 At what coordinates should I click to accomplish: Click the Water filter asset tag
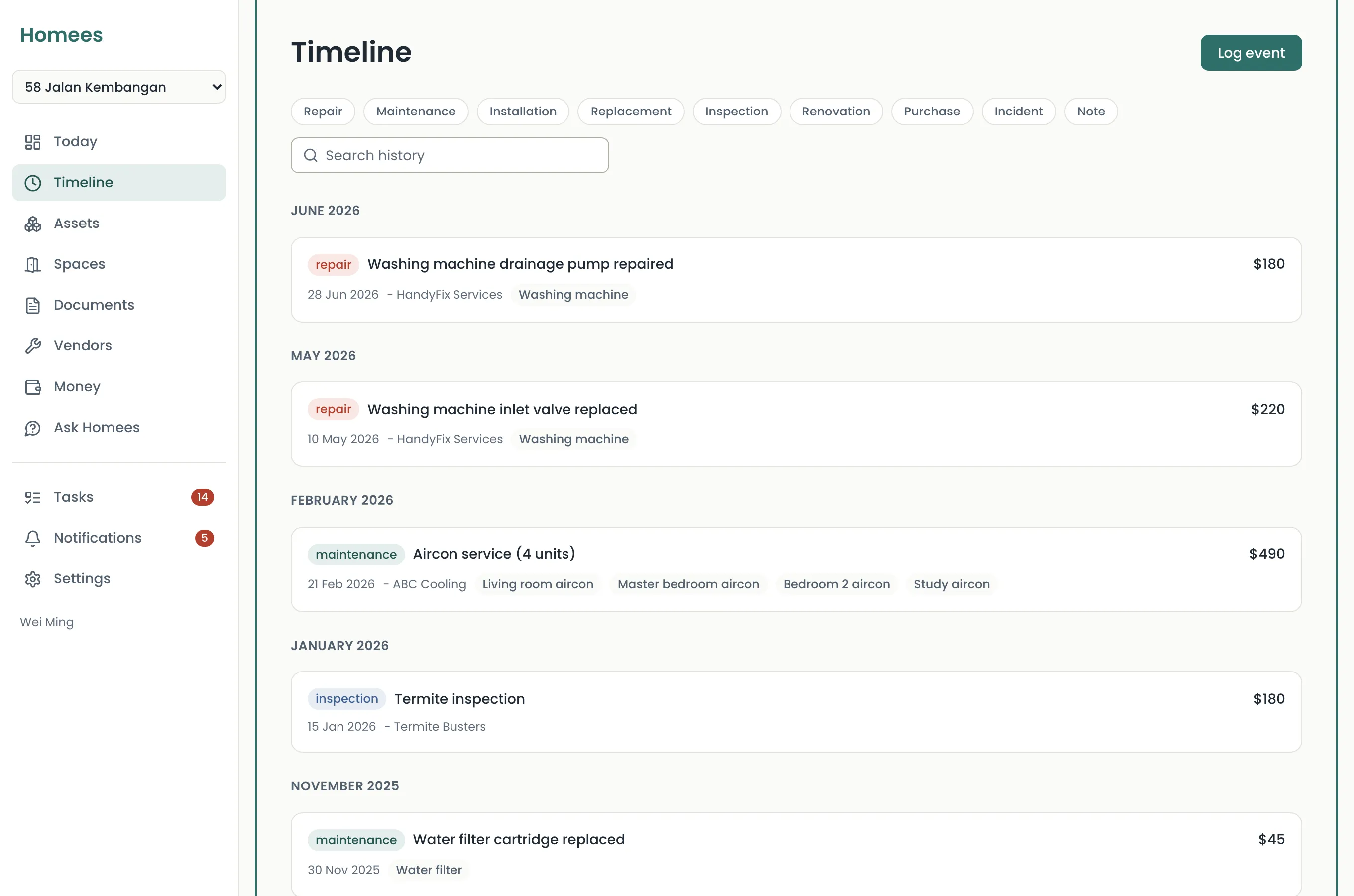tap(429, 870)
